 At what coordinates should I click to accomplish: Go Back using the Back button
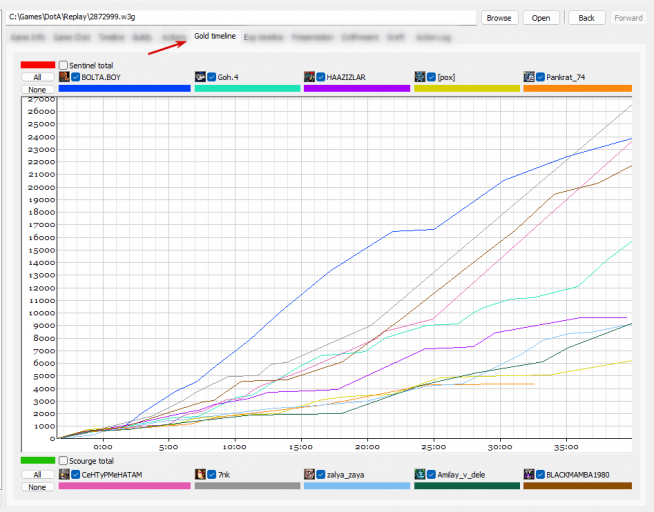pos(586,18)
